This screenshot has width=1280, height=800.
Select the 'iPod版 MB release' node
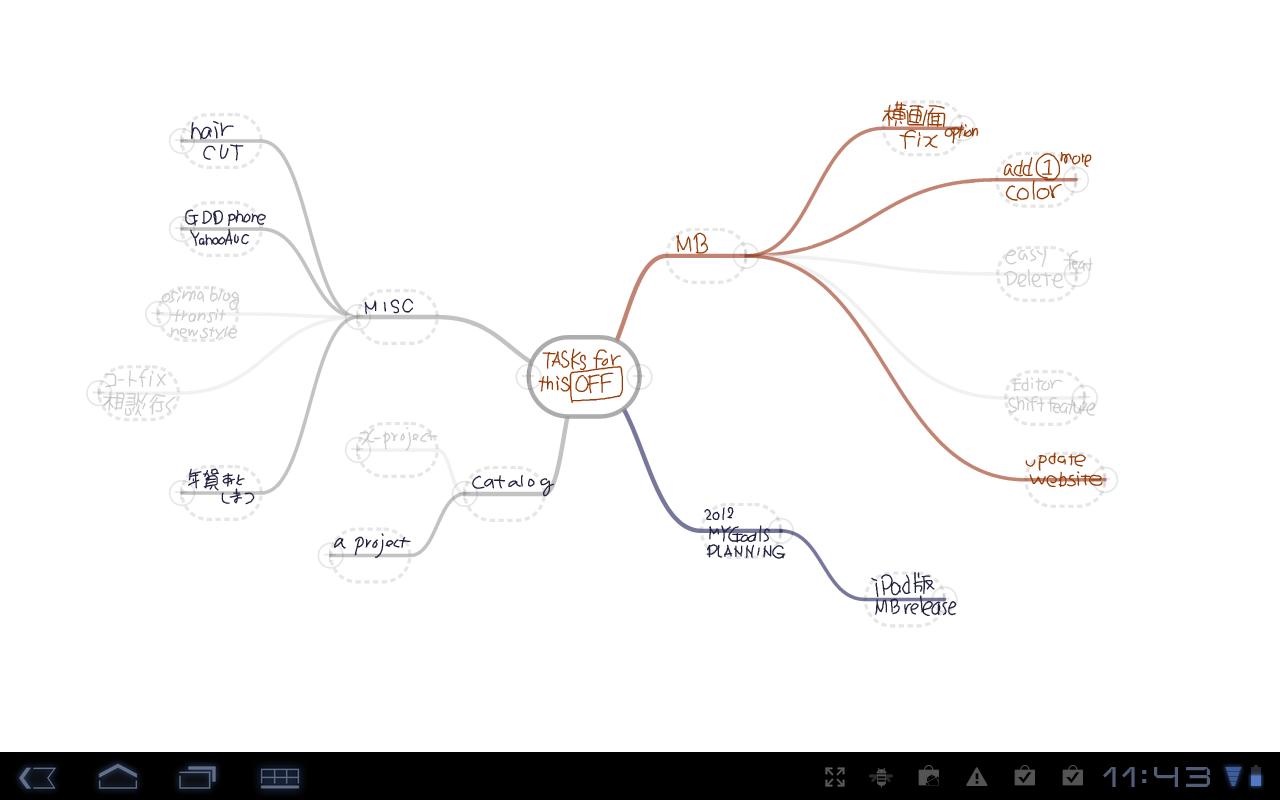[x=910, y=598]
